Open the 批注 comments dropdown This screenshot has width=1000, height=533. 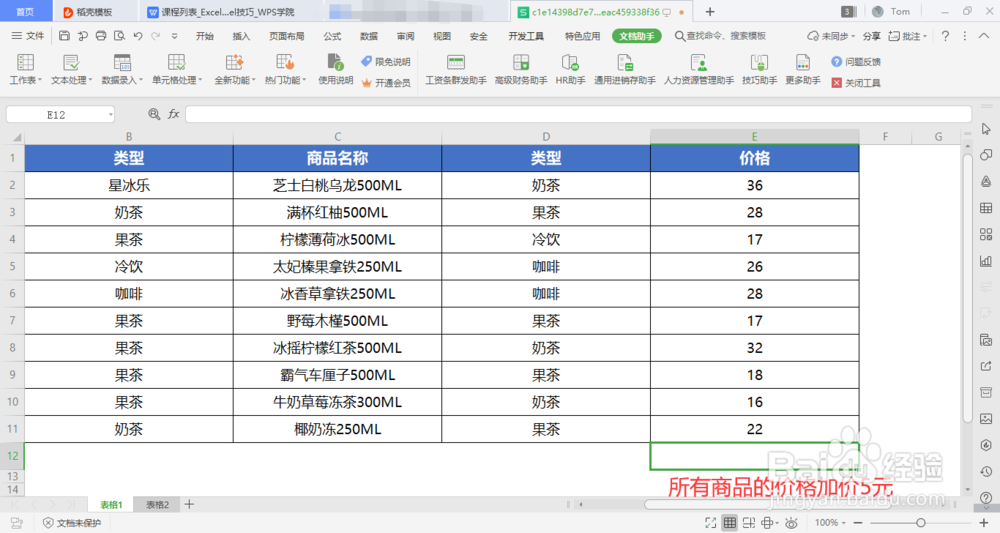coord(908,36)
